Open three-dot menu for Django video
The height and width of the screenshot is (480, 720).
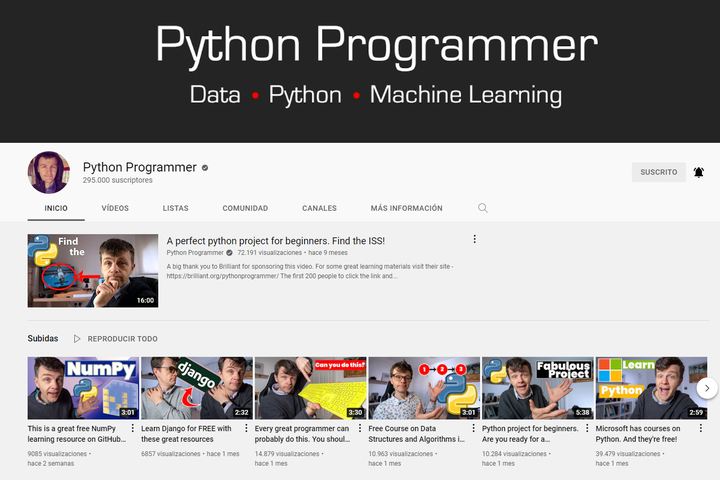246,428
